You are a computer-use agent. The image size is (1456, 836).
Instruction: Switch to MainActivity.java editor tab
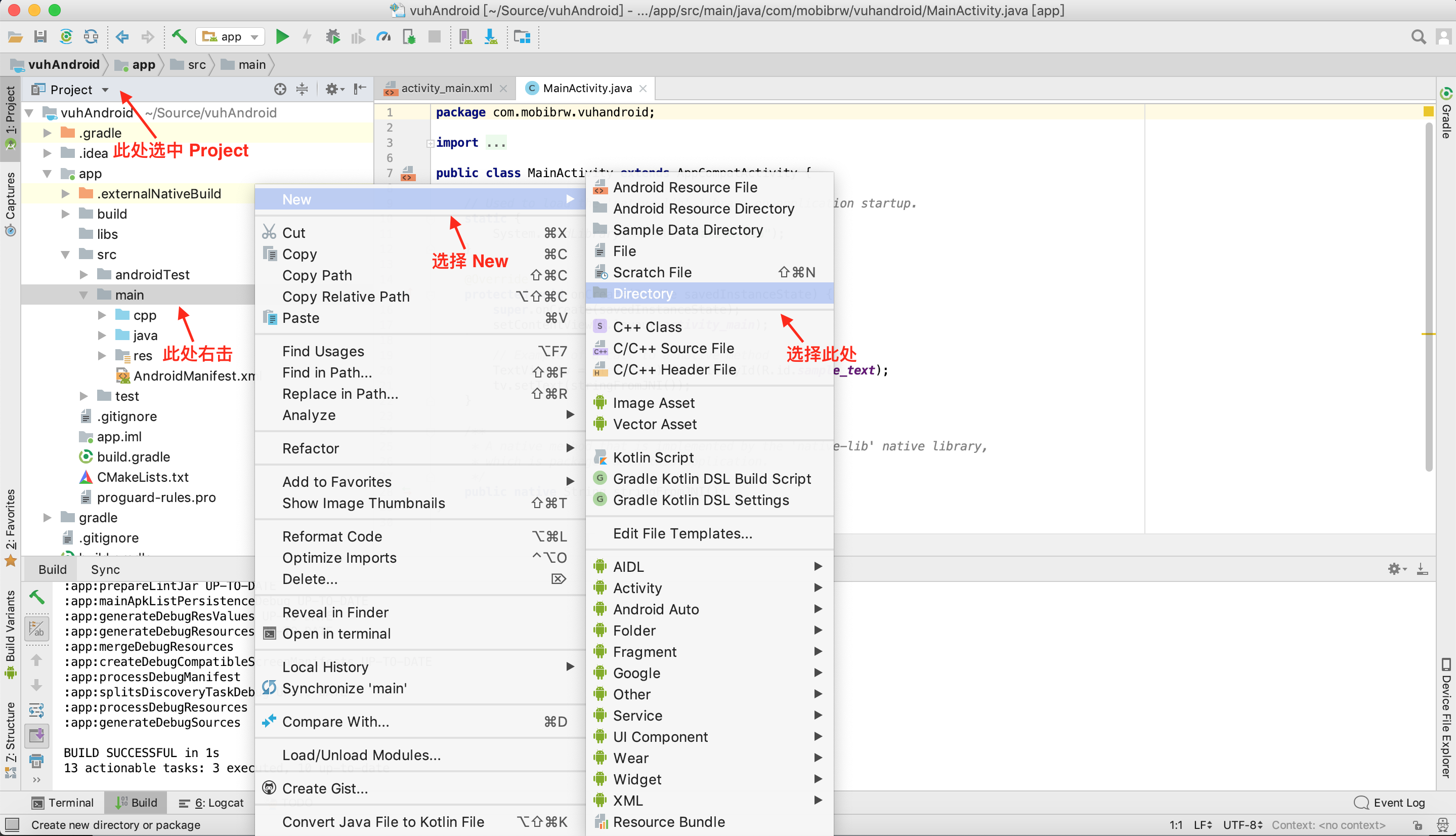coord(586,89)
